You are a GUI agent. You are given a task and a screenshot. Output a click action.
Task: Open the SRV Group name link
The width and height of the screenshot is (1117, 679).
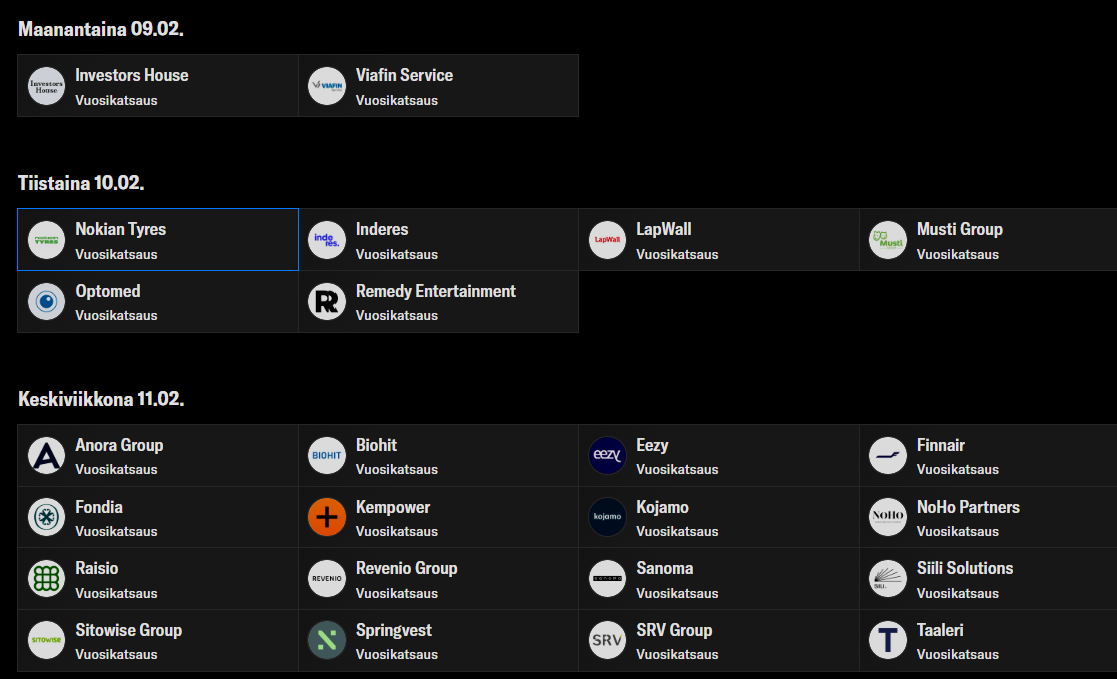click(674, 630)
